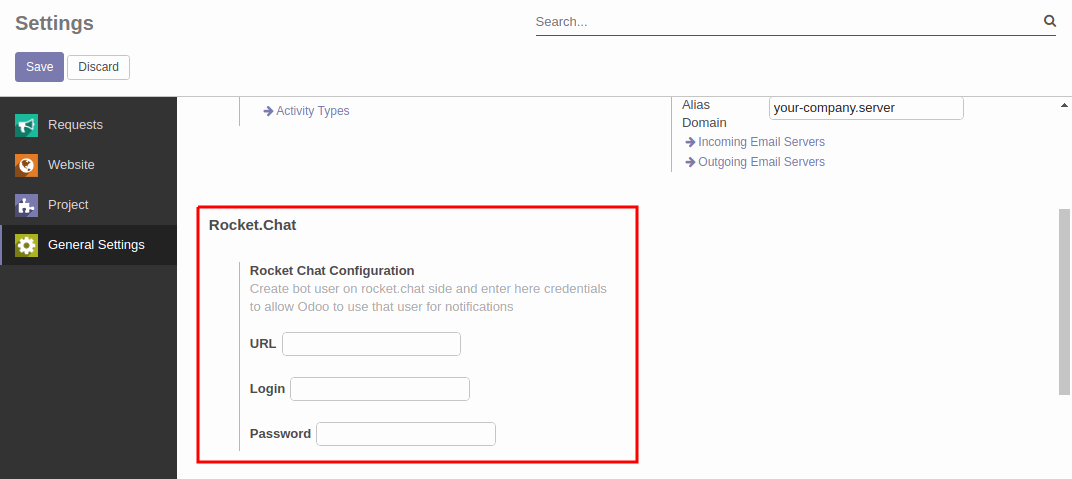Click the Rocket.Chat section heading

click(x=252, y=225)
